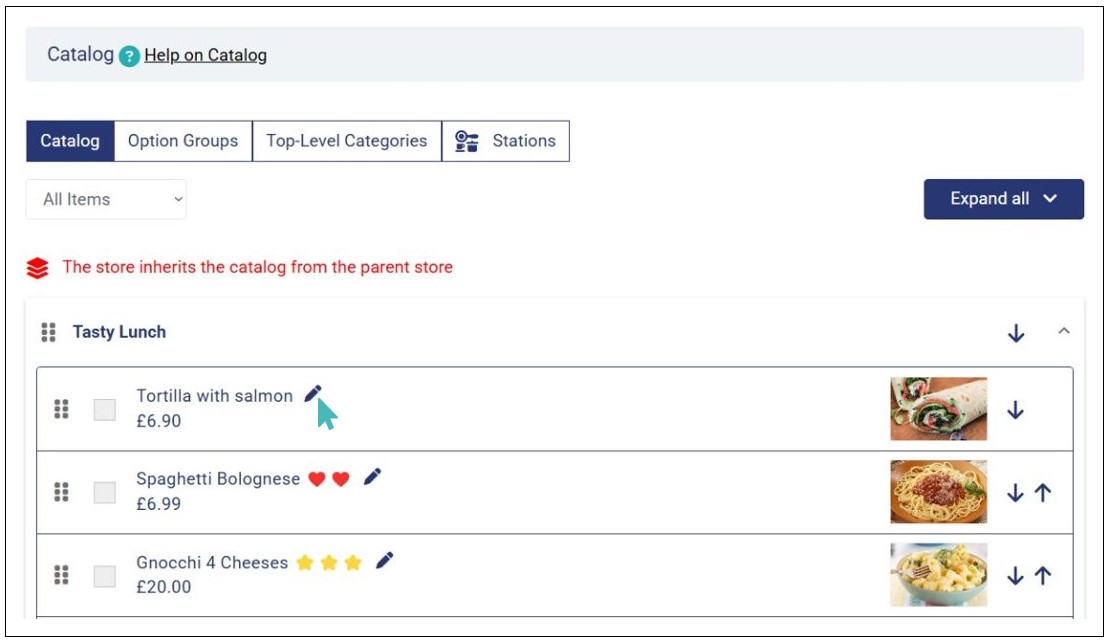Click the Expand all dropdown button
Image resolution: width=1108 pixels, height=640 pixels.
coord(1003,199)
